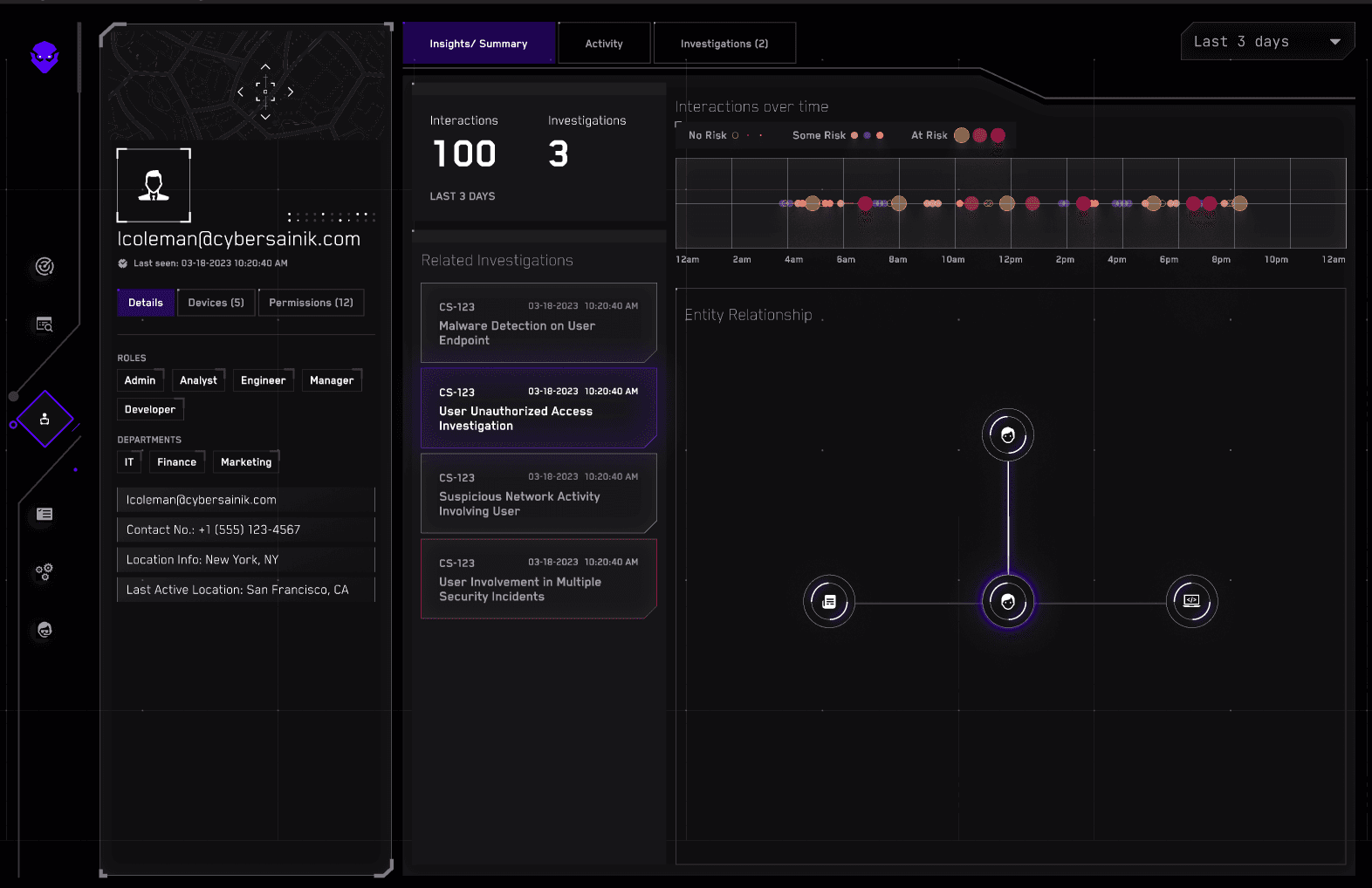Click the purple mask logo in sidebar

(x=45, y=58)
